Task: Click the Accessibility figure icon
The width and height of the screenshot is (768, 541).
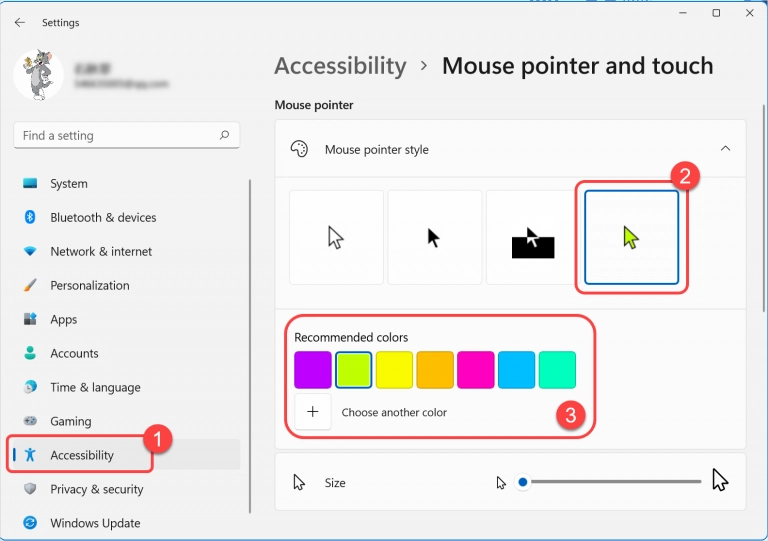Action: (30, 455)
